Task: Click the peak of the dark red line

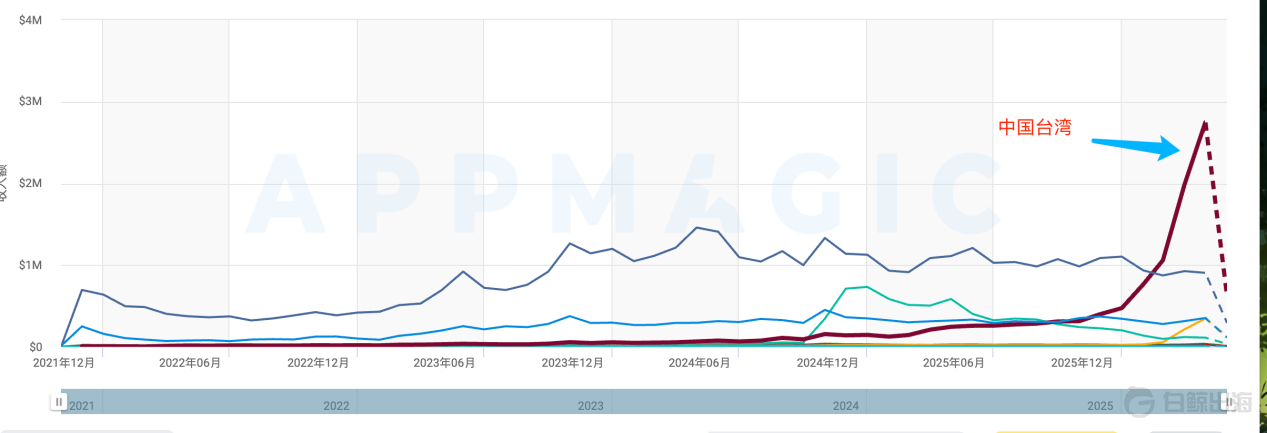Action: (1205, 122)
